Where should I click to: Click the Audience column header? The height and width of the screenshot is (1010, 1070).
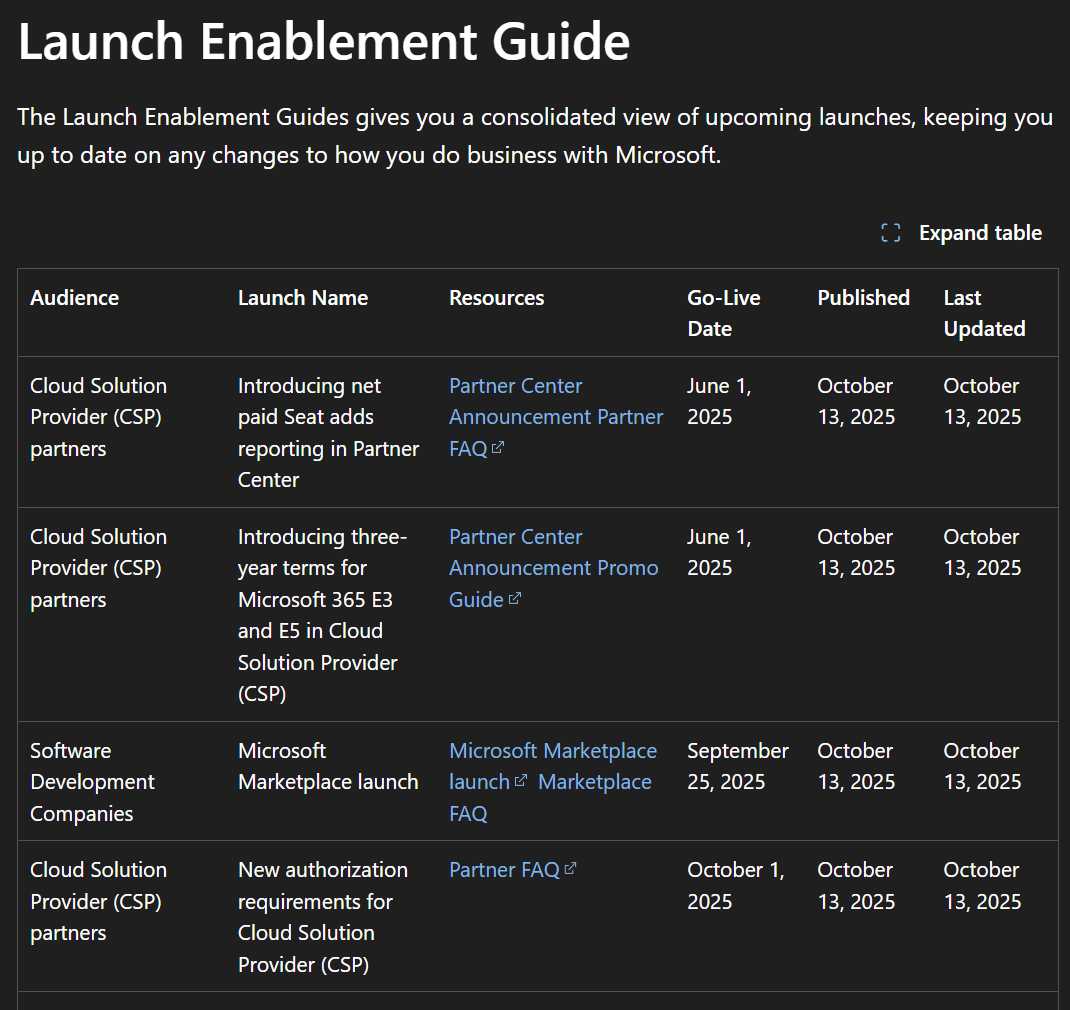point(74,298)
